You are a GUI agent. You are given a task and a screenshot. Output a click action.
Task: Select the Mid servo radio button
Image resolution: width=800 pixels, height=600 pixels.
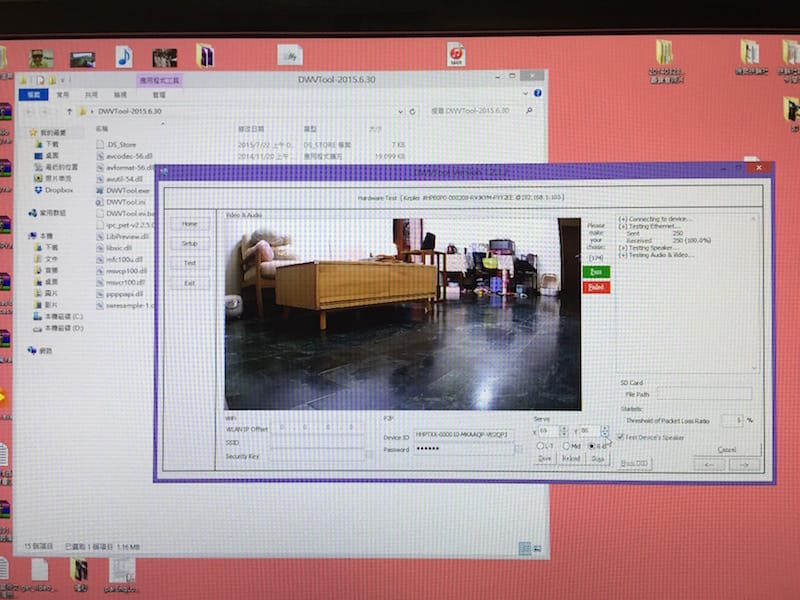pyautogui.click(x=568, y=445)
